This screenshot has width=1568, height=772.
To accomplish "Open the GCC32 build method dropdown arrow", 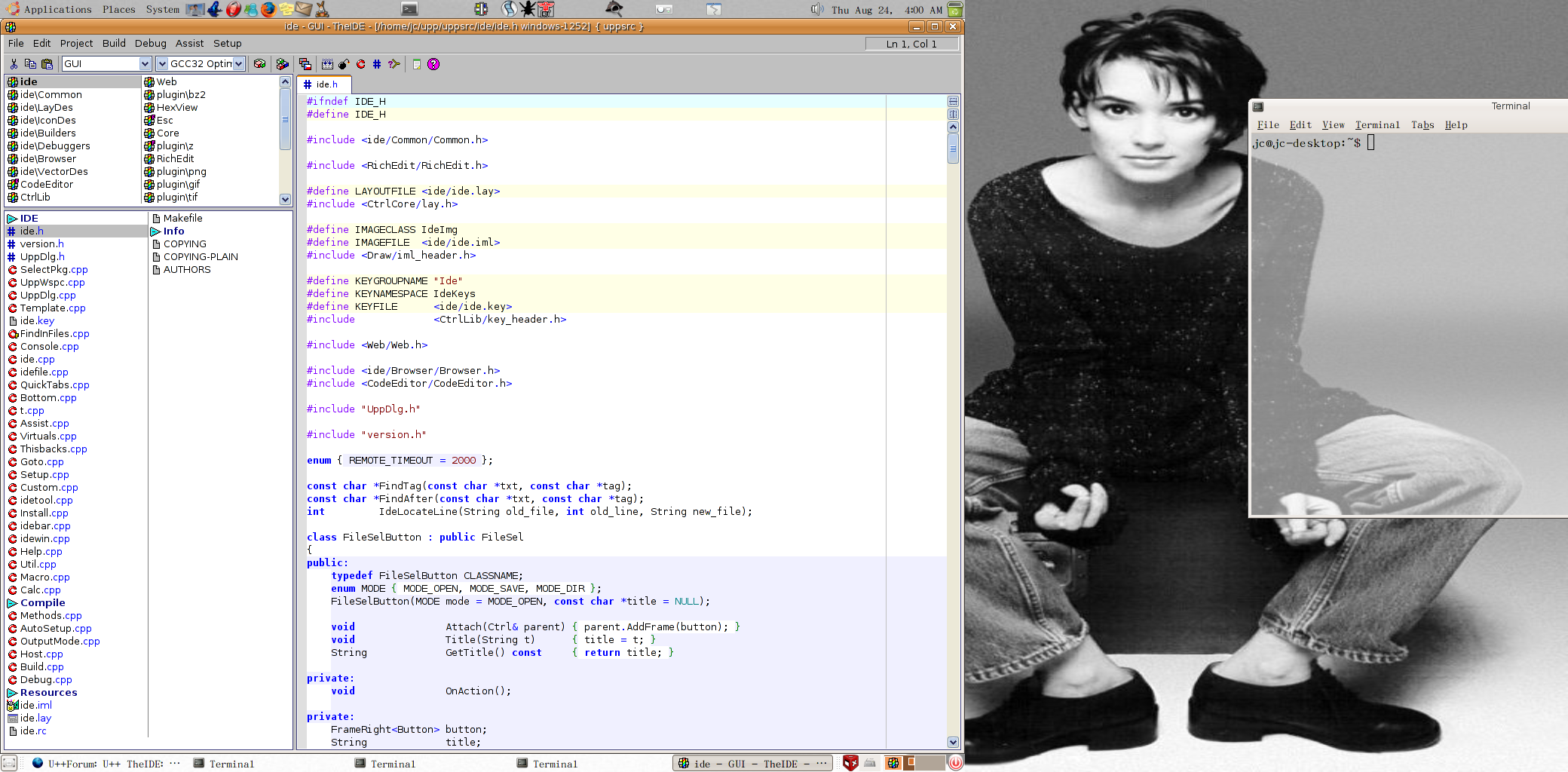I will tap(238, 64).
